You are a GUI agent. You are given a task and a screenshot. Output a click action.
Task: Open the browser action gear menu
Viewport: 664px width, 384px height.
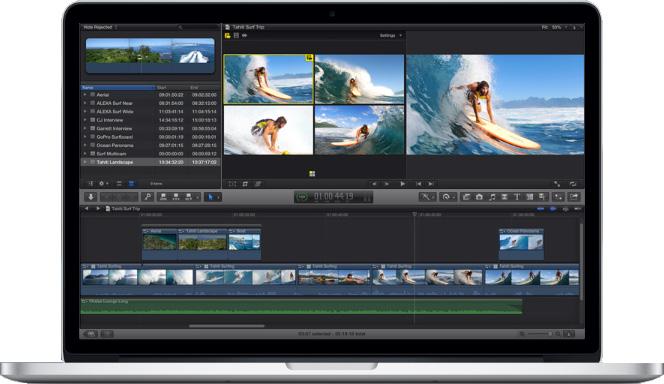[x=103, y=184]
